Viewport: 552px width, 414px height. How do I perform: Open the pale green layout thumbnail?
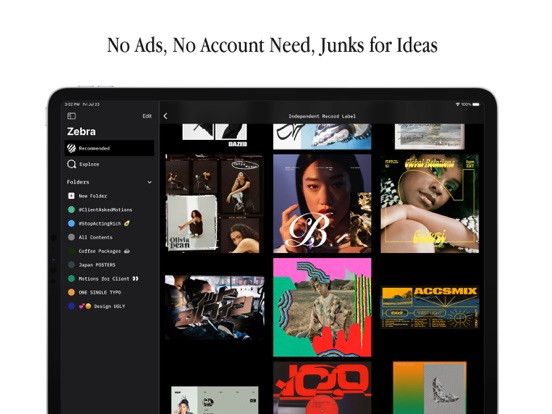tap(215, 400)
